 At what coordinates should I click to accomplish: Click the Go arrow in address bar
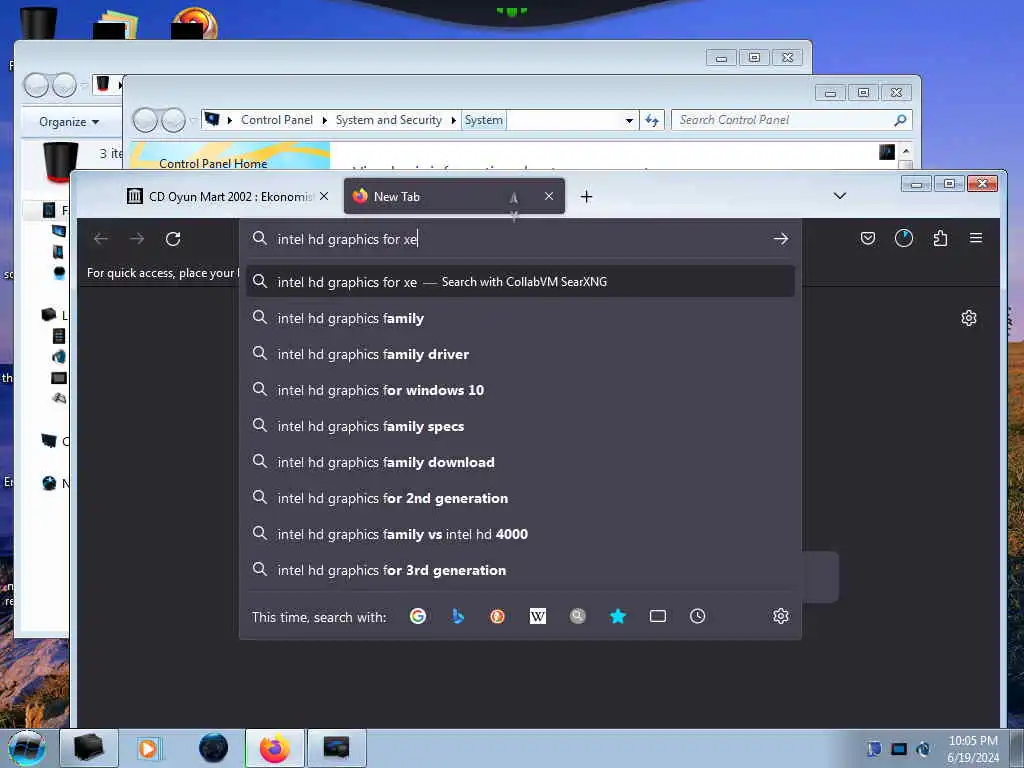click(x=780, y=239)
